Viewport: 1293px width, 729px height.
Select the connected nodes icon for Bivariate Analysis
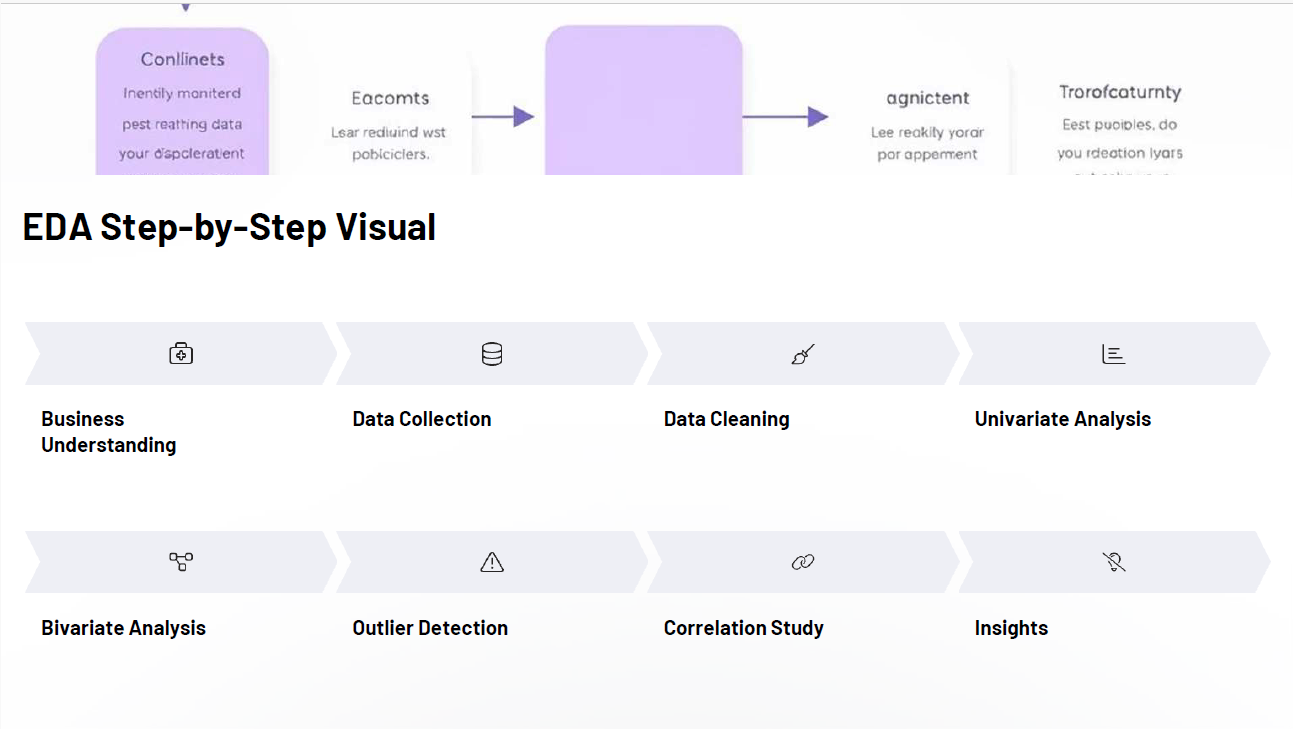[x=181, y=562]
